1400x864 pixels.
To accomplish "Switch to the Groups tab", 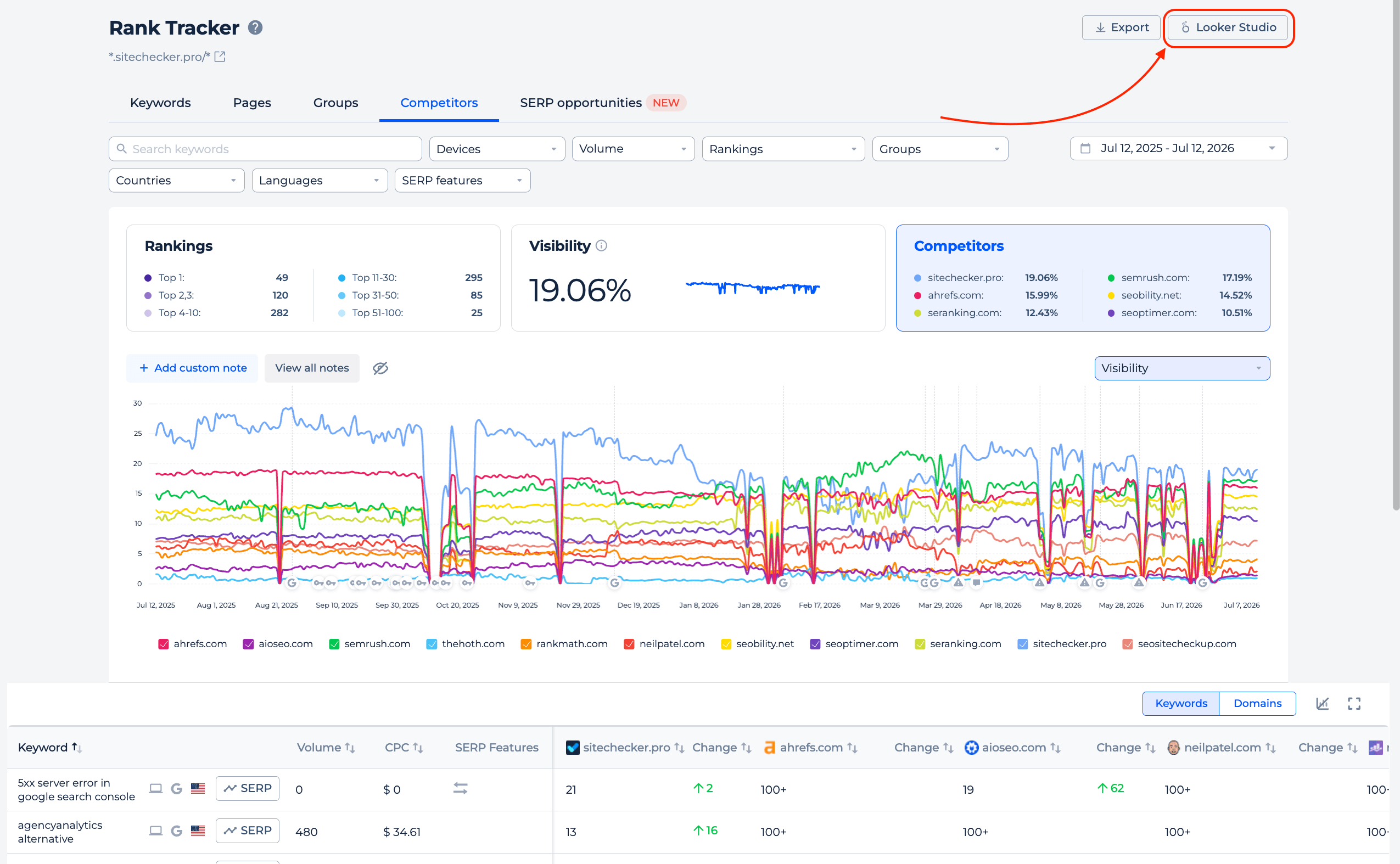I will (x=335, y=103).
